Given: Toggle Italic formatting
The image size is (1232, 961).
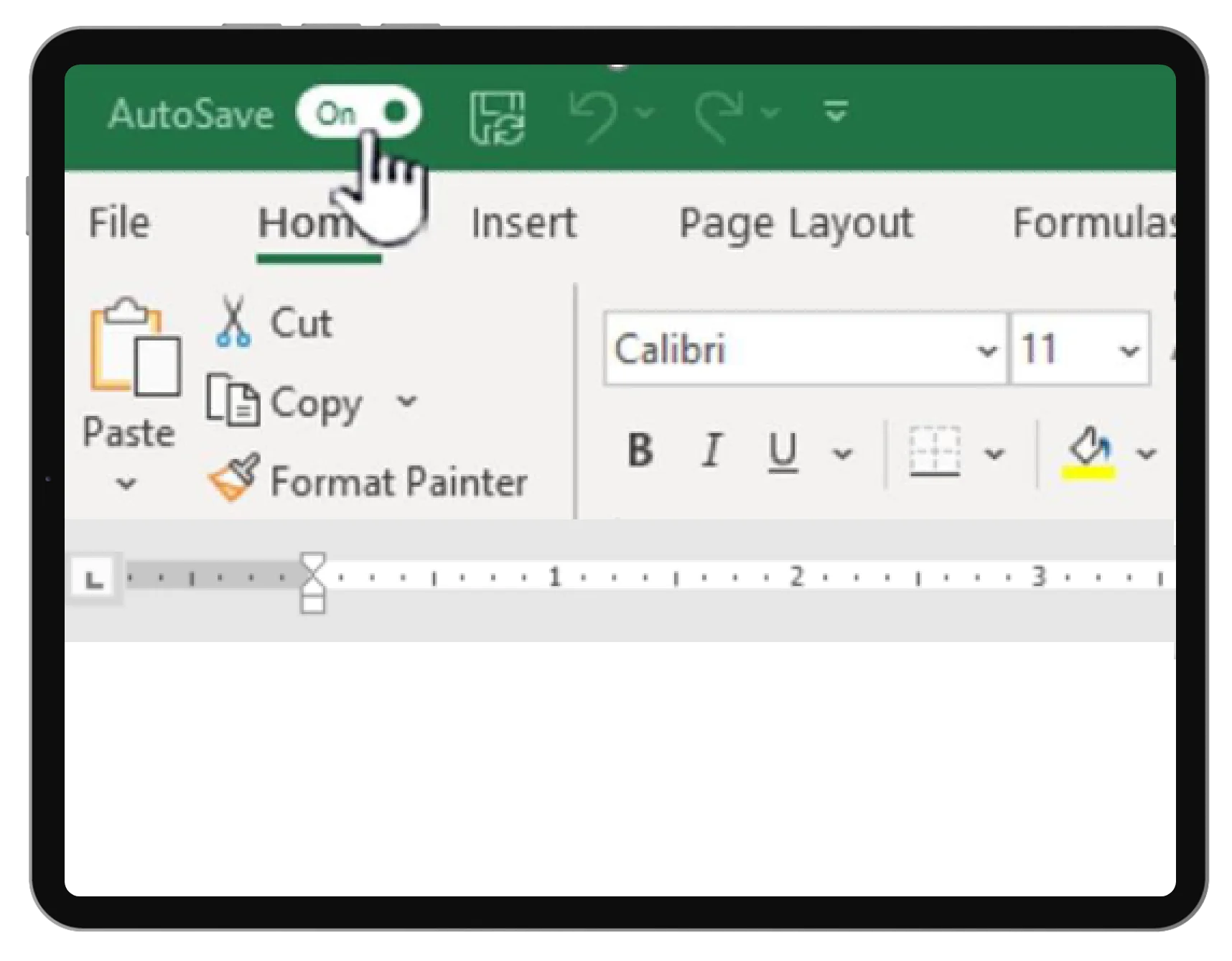Looking at the screenshot, I should click(x=712, y=452).
